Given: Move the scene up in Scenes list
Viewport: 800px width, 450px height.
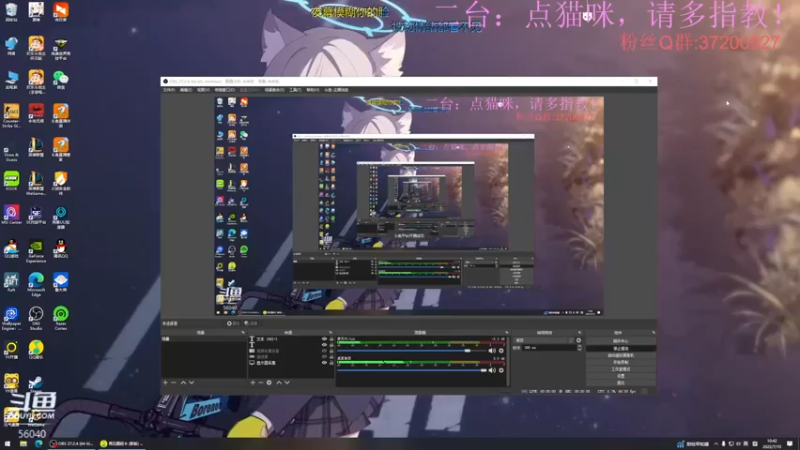Looking at the screenshot, I should pos(183,383).
